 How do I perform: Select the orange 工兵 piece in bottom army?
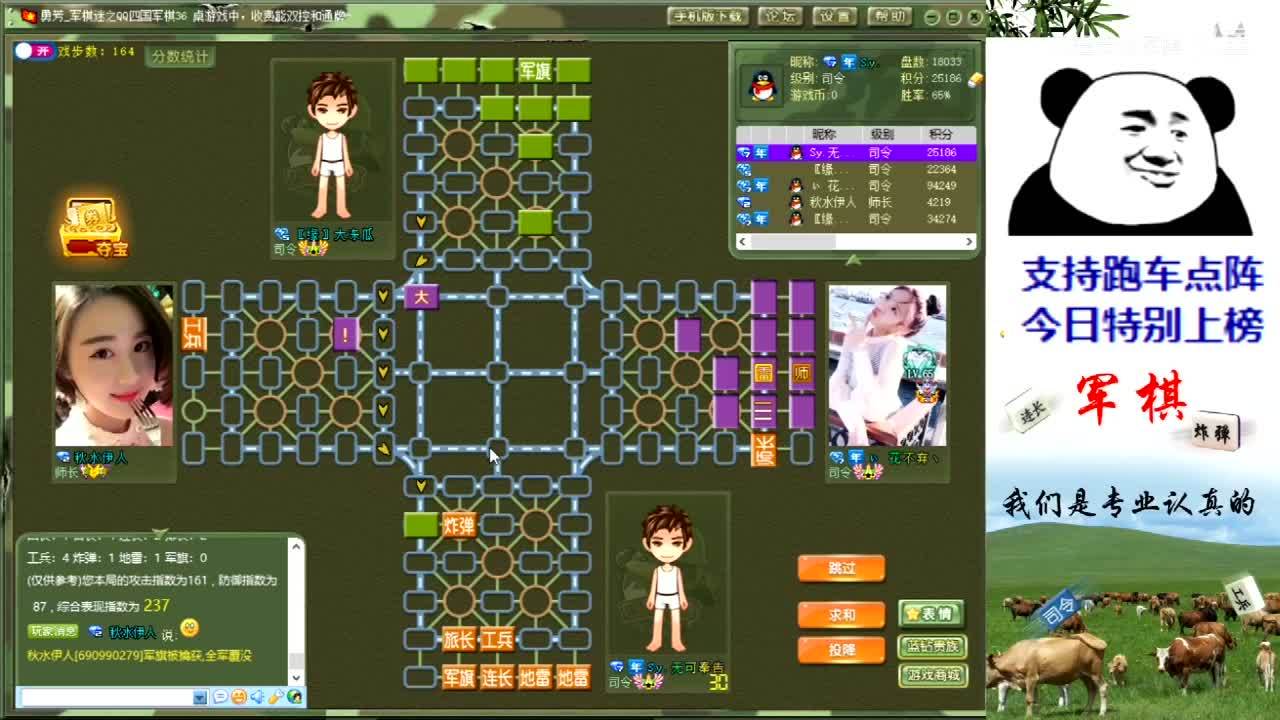497,639
